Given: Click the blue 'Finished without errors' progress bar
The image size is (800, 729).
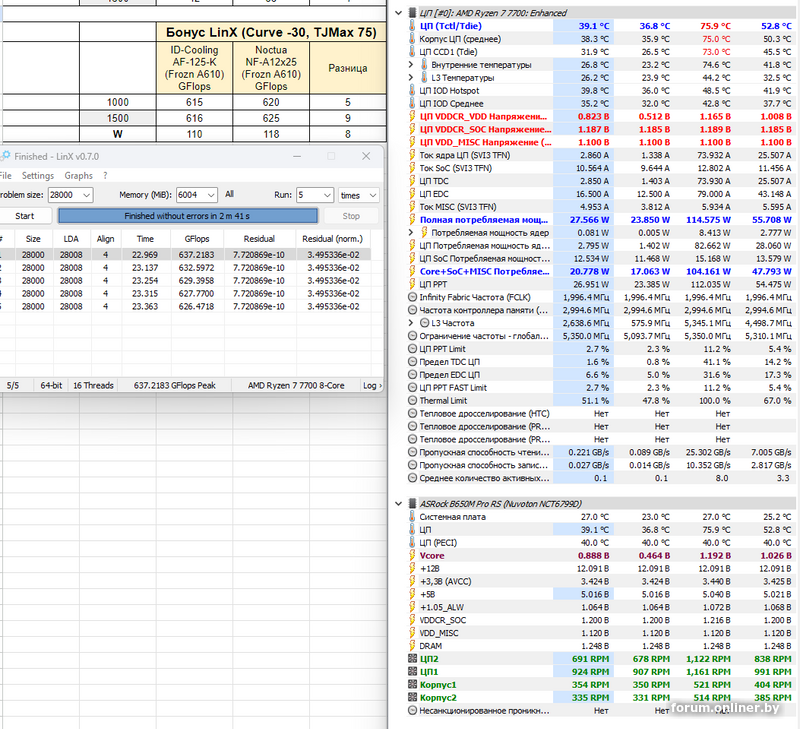Looking at the screenshot, I should 187,216.
